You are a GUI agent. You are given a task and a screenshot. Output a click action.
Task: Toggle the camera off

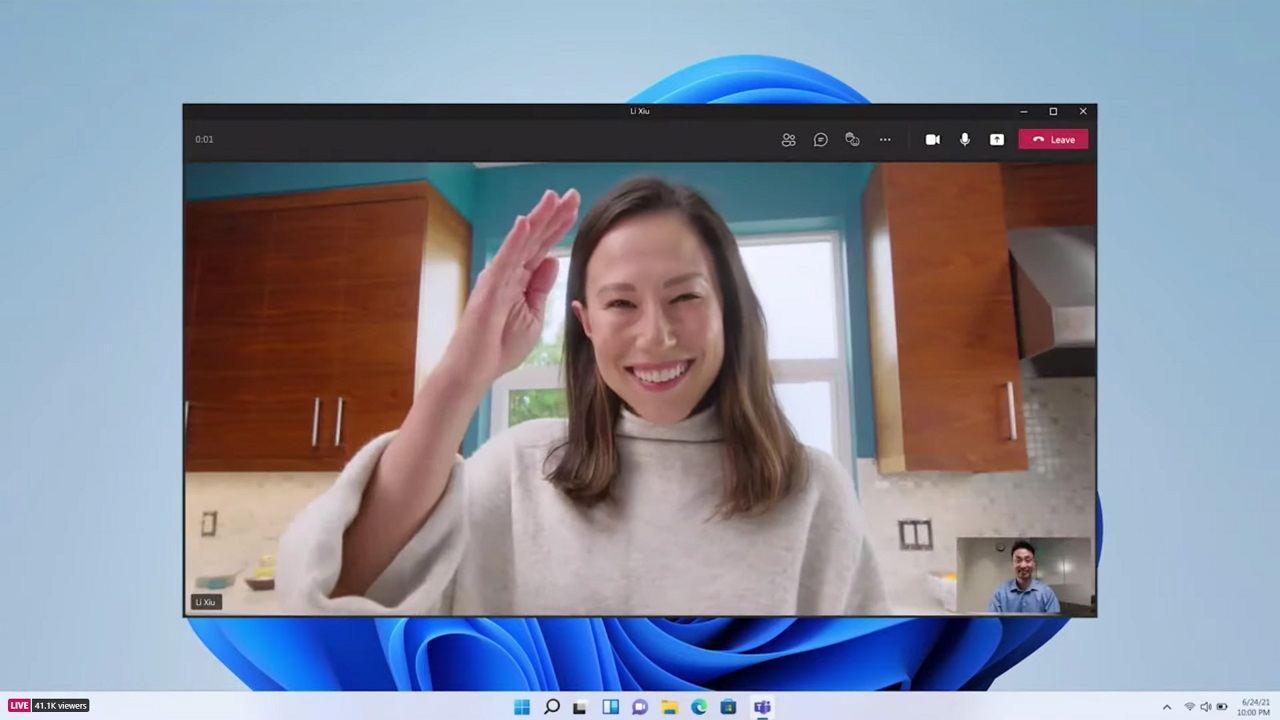[x=932, y=140]
